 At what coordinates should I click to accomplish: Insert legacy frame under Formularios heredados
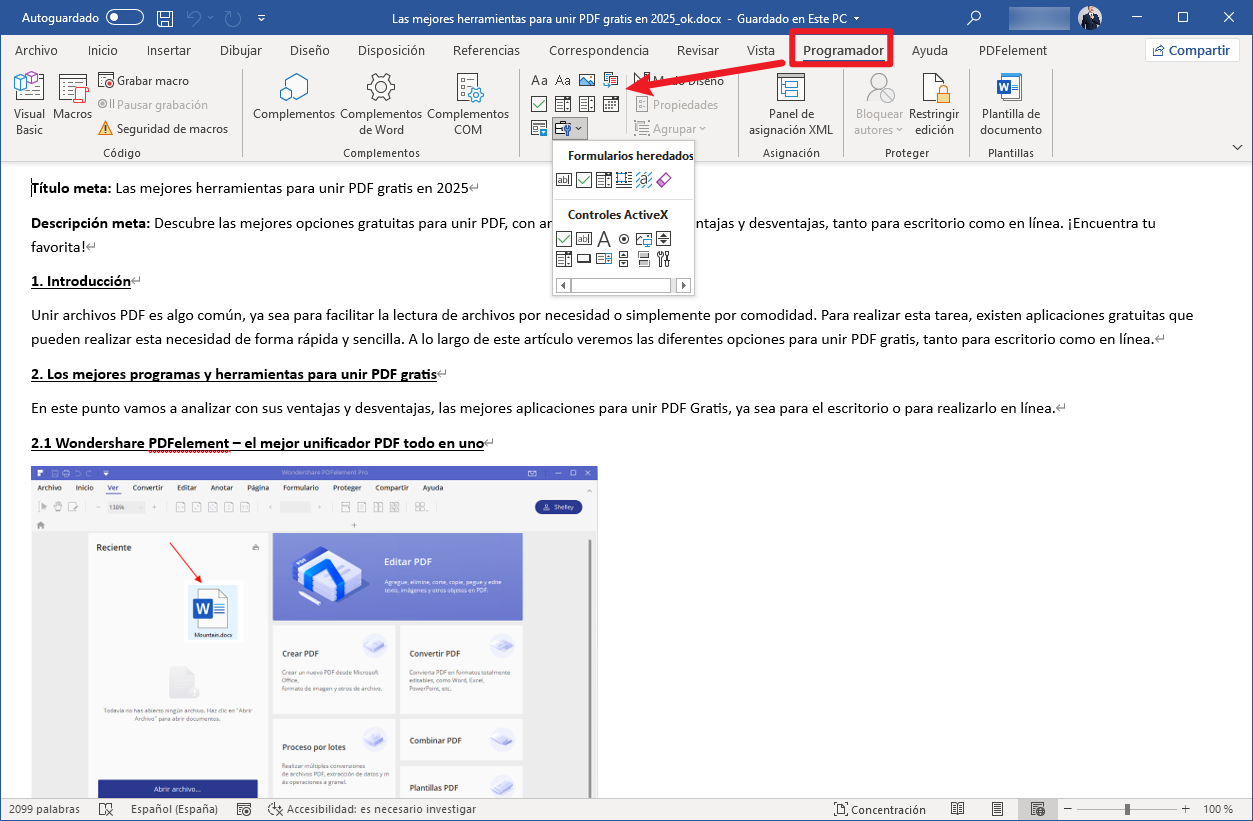click(x=624, y=180)
